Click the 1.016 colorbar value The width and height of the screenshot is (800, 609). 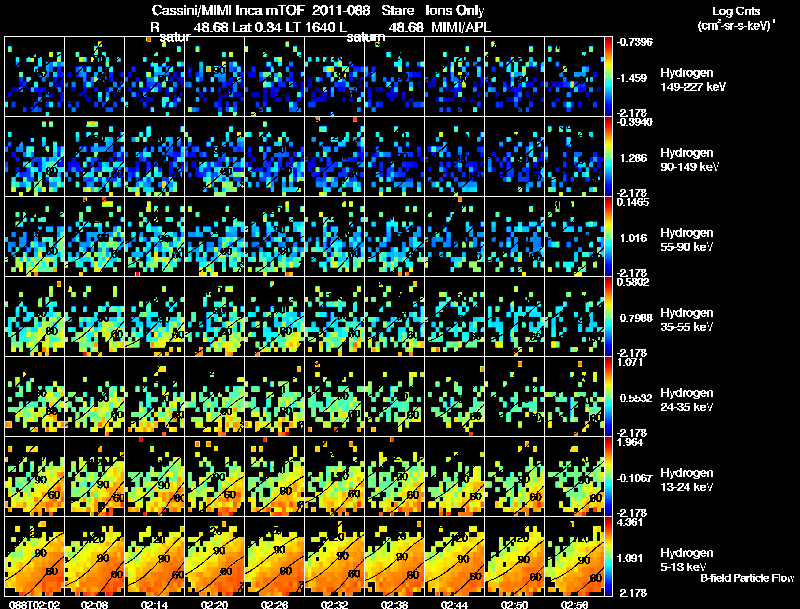pyautogui.click(x=634, y=238)
